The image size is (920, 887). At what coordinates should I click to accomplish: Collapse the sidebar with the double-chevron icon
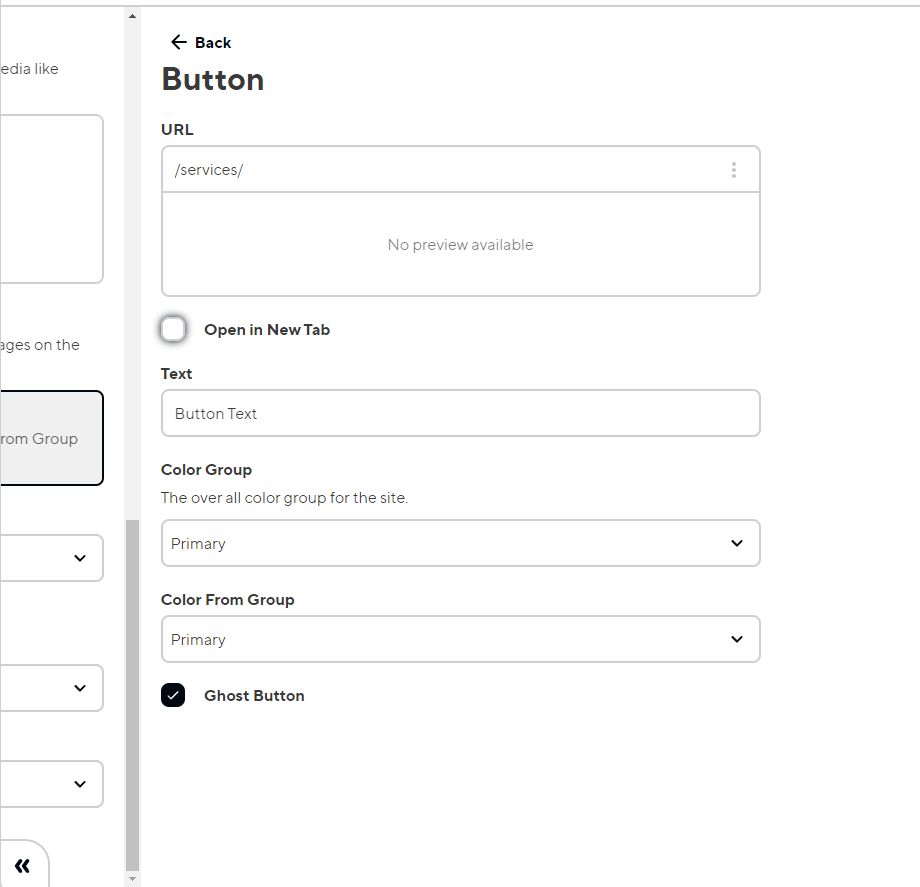(x=22, y=866)
